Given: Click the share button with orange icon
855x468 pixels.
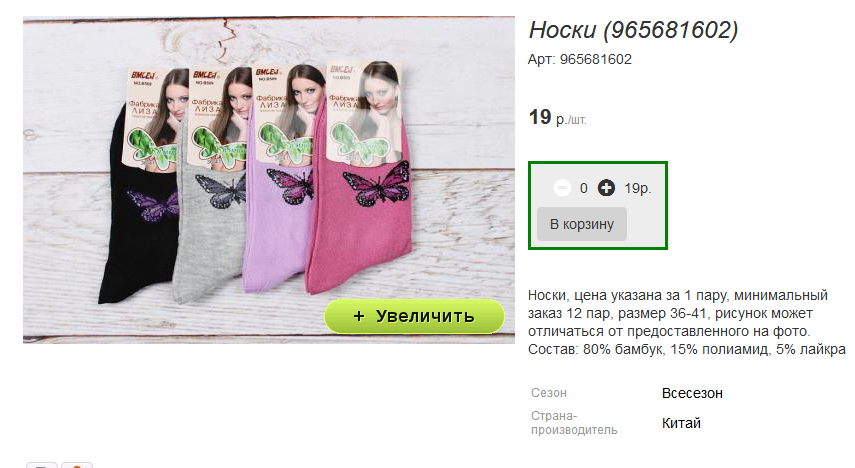Looking at the screenshot, I should click(77, 465).
